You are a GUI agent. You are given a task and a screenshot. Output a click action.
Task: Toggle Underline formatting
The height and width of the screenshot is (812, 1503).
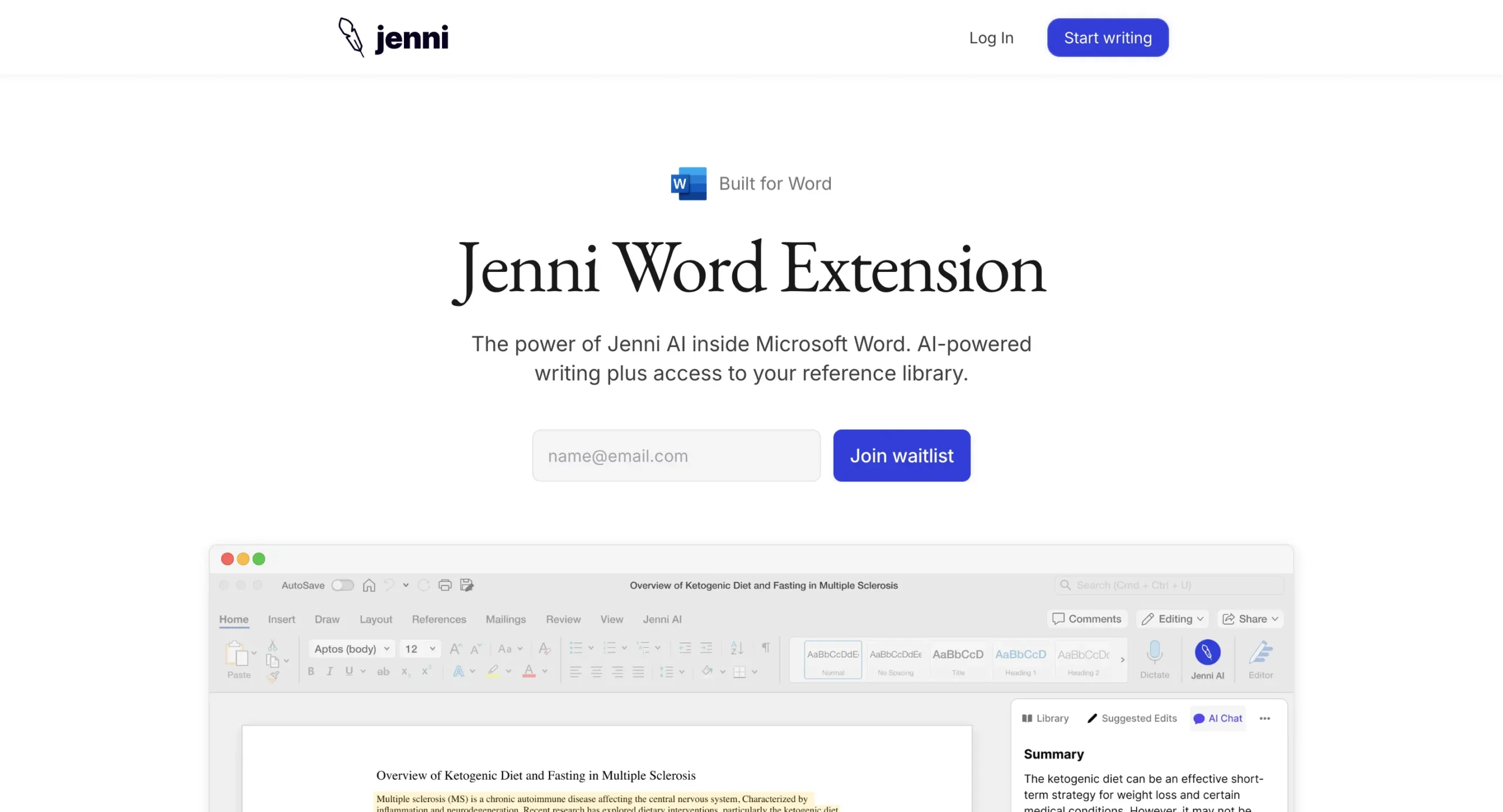coord(349,671)
